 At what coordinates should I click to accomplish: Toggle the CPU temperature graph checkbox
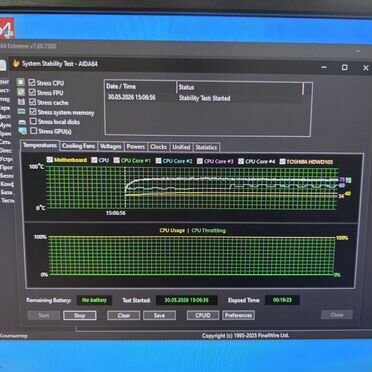pos(94,160)
